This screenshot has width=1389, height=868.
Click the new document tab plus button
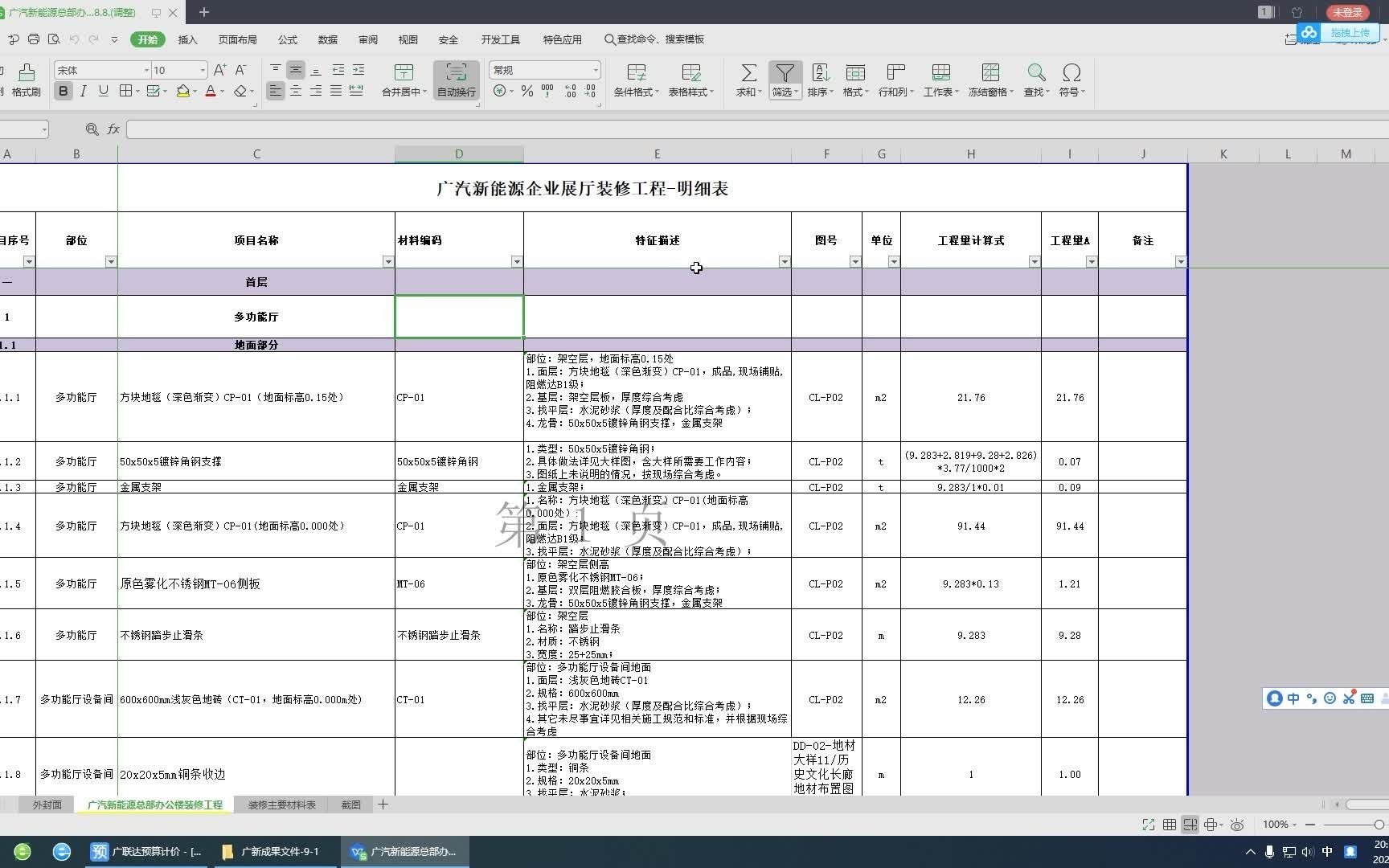(204, 12)
